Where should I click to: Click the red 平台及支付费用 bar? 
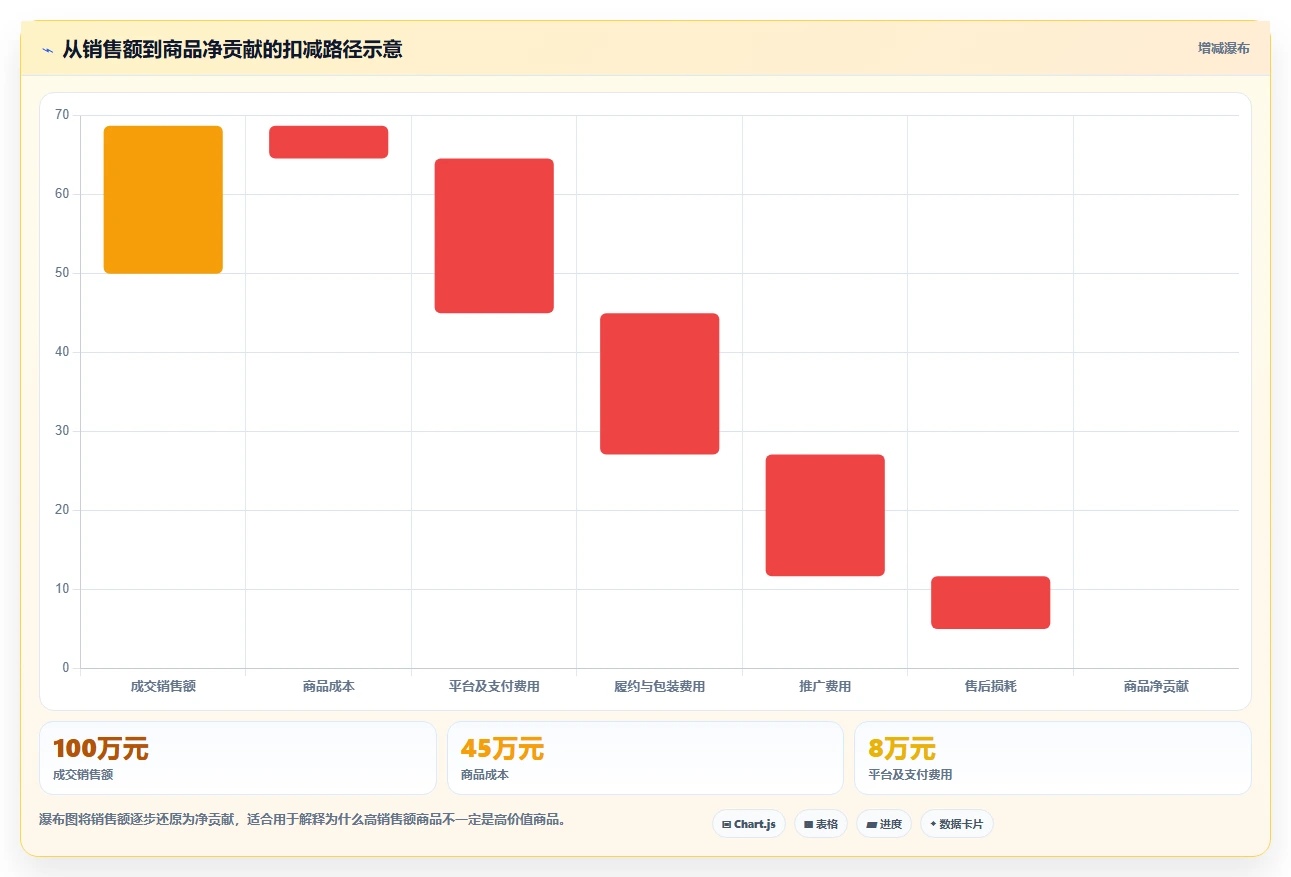tap(494, 236)
